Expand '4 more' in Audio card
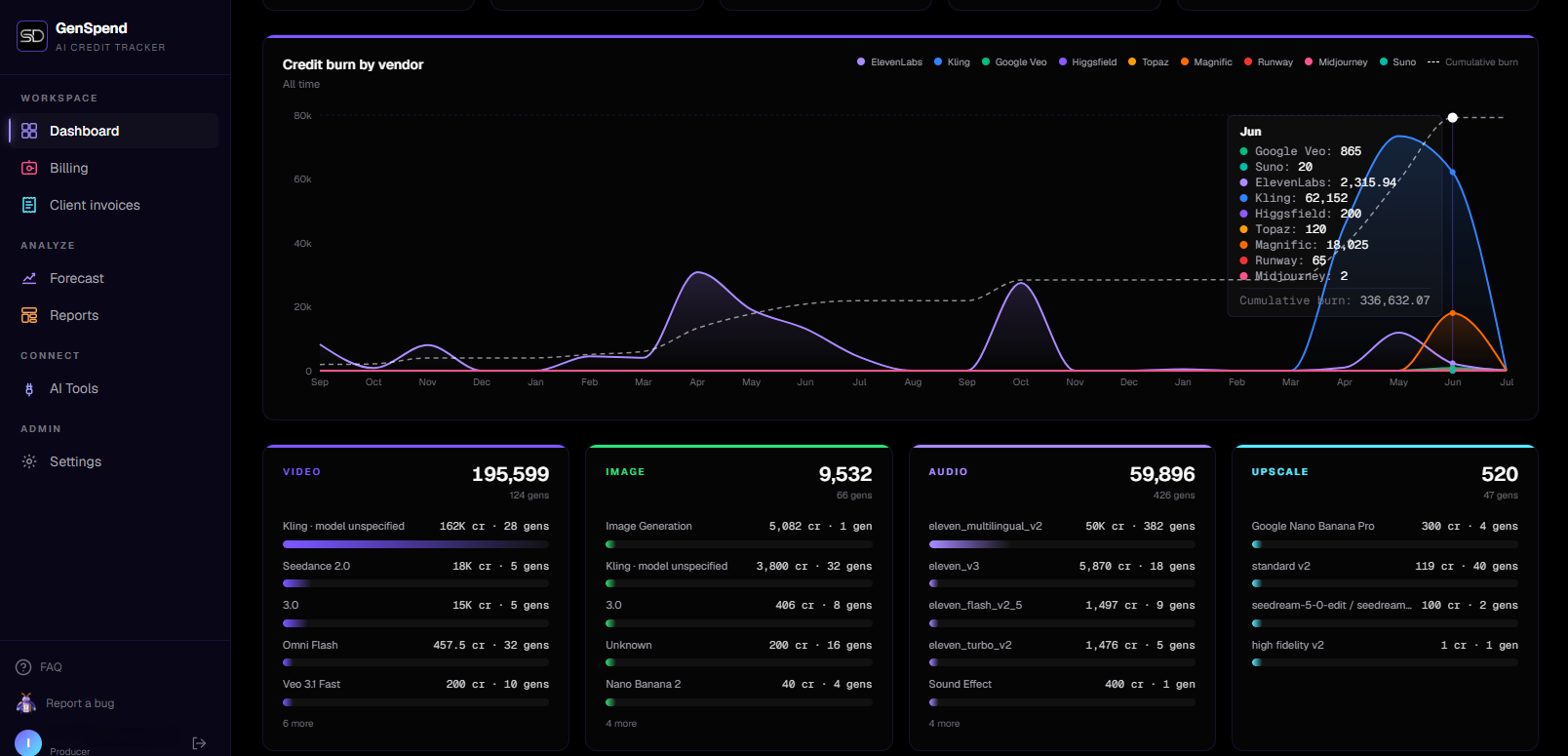 [x=944, y=724]
